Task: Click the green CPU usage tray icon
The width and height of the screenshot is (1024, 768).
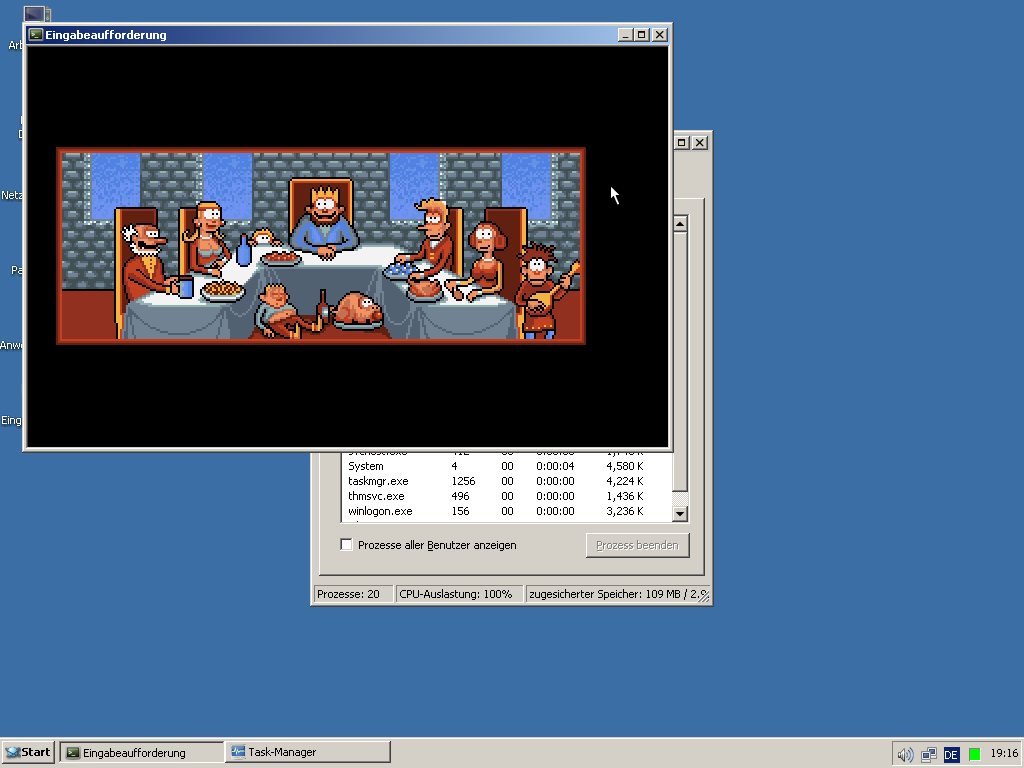Action: click(x=974, y=755)
